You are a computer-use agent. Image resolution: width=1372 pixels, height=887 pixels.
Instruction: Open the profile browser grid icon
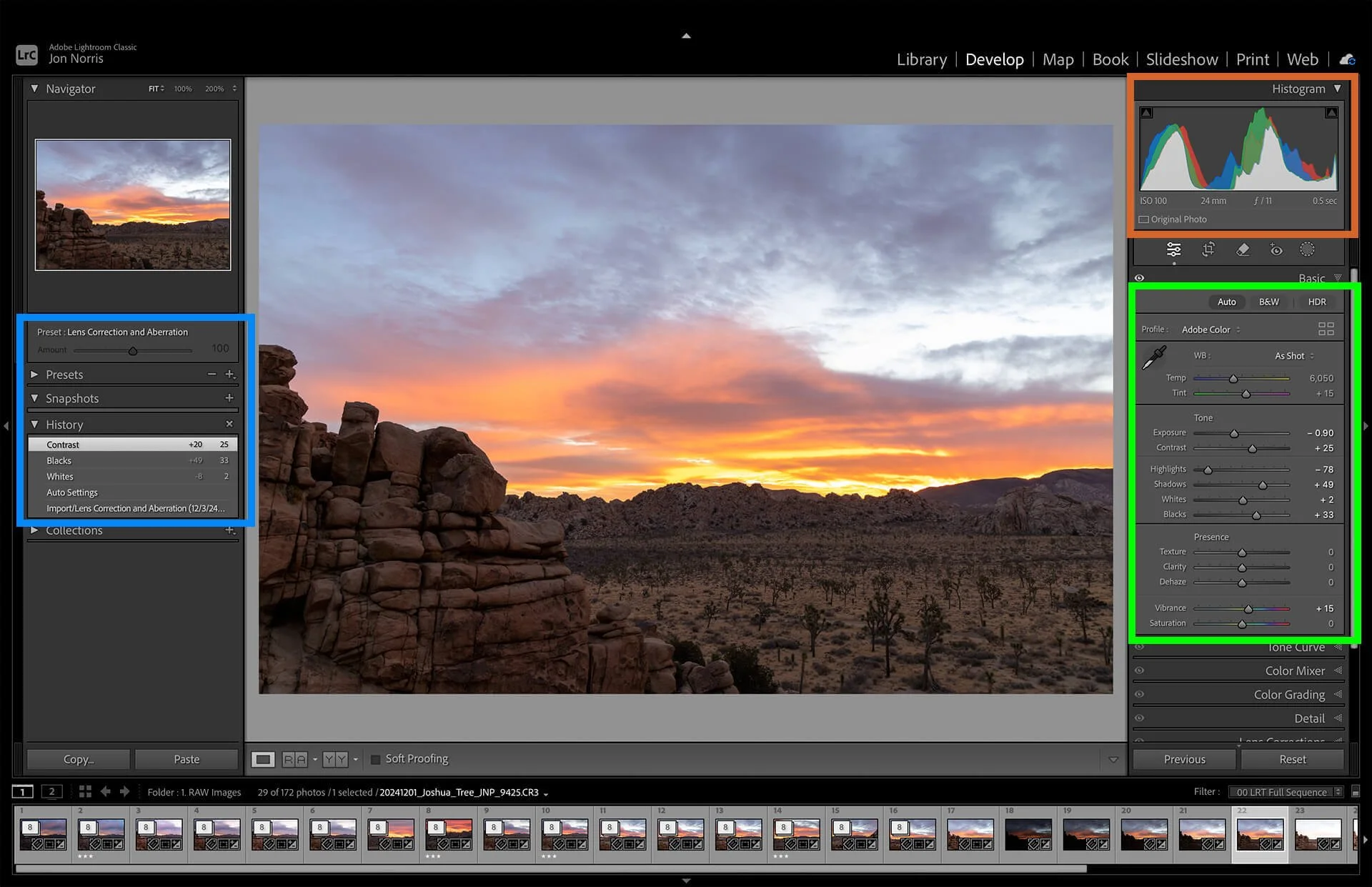coord(1326,329)
